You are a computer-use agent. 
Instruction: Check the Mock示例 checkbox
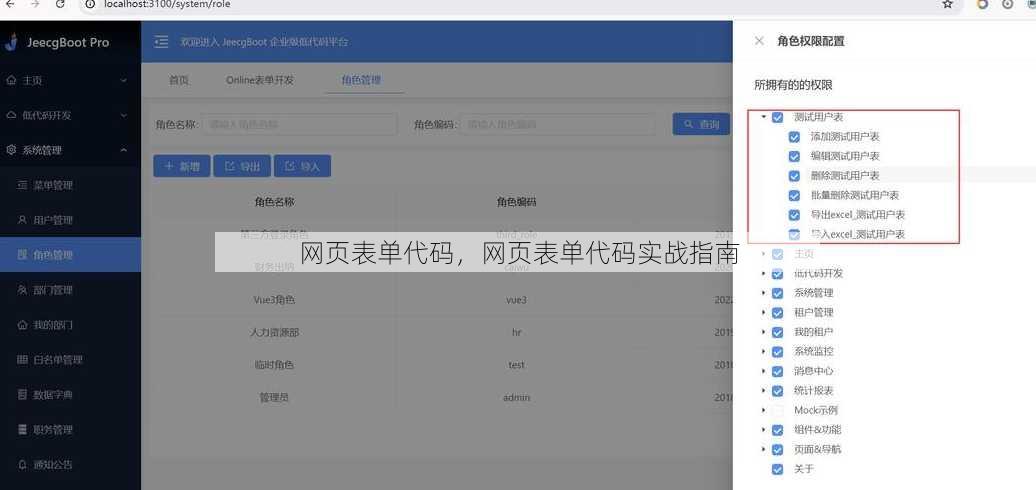click(778, 411)
